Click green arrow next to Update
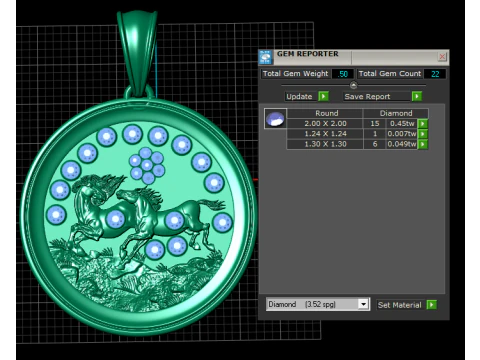 tap(323, 96)
